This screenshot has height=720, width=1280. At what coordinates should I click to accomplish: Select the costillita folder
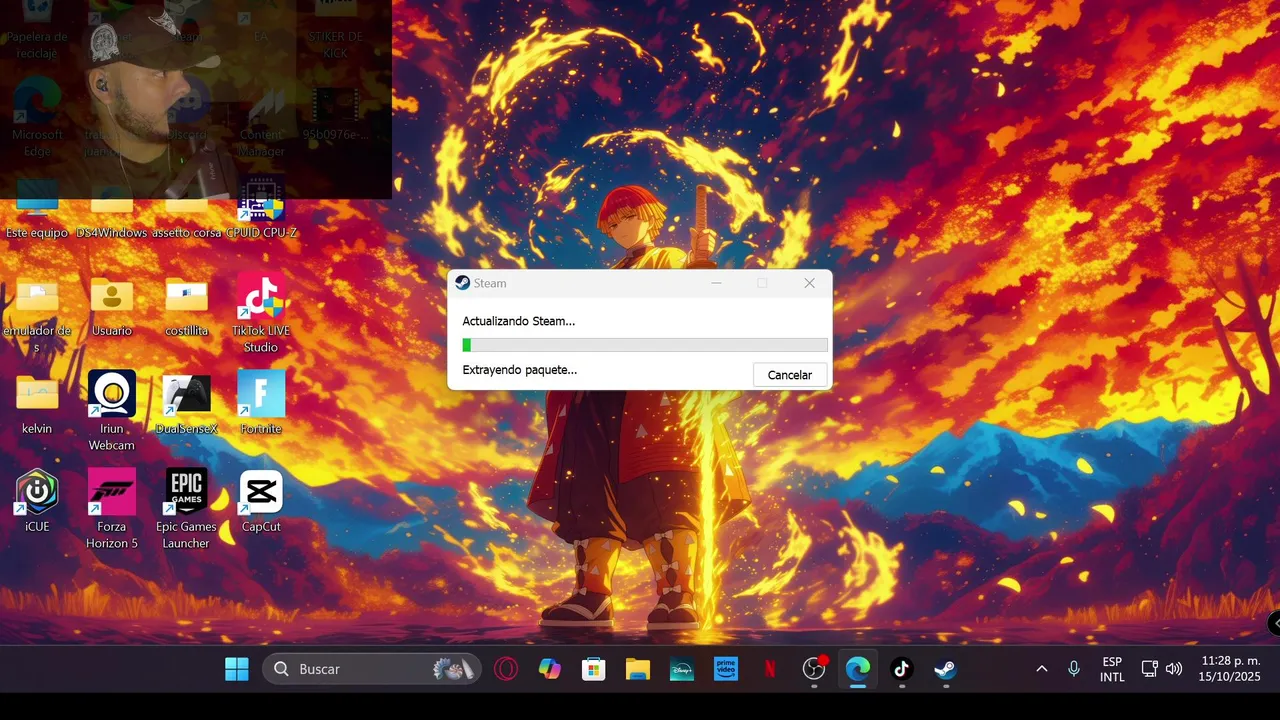[x=187, y=307]
